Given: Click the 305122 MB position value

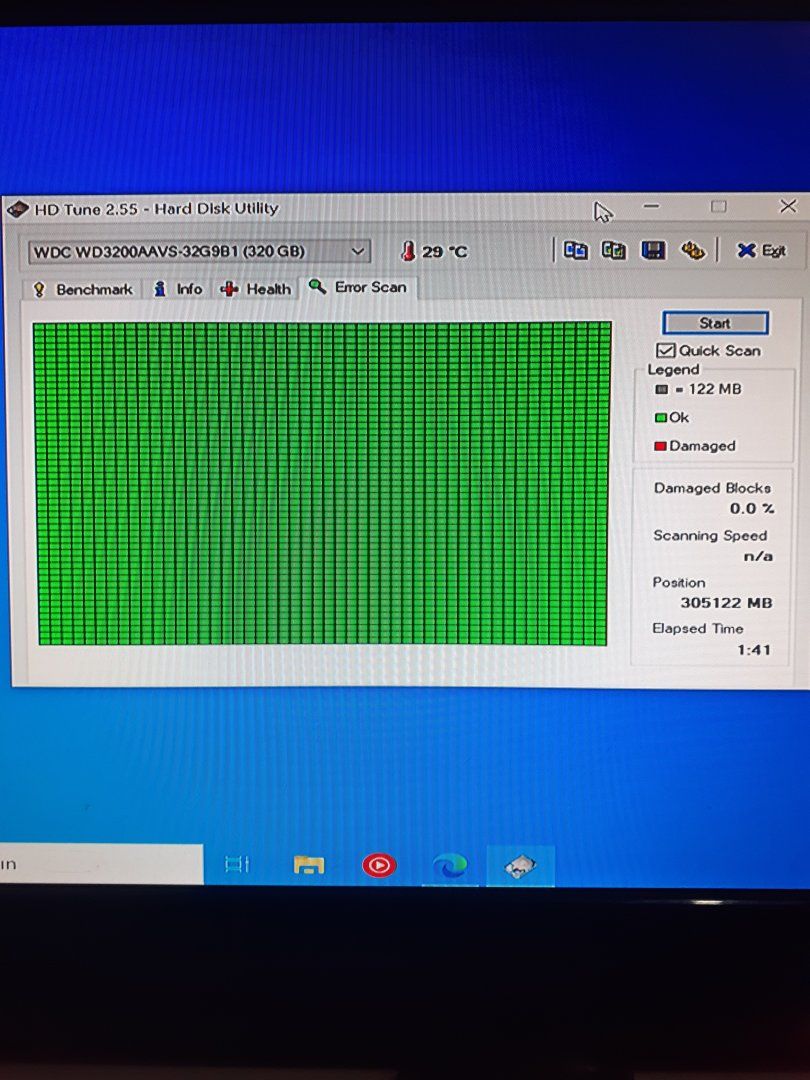Looking at the screenshot, I should (726, 603).
